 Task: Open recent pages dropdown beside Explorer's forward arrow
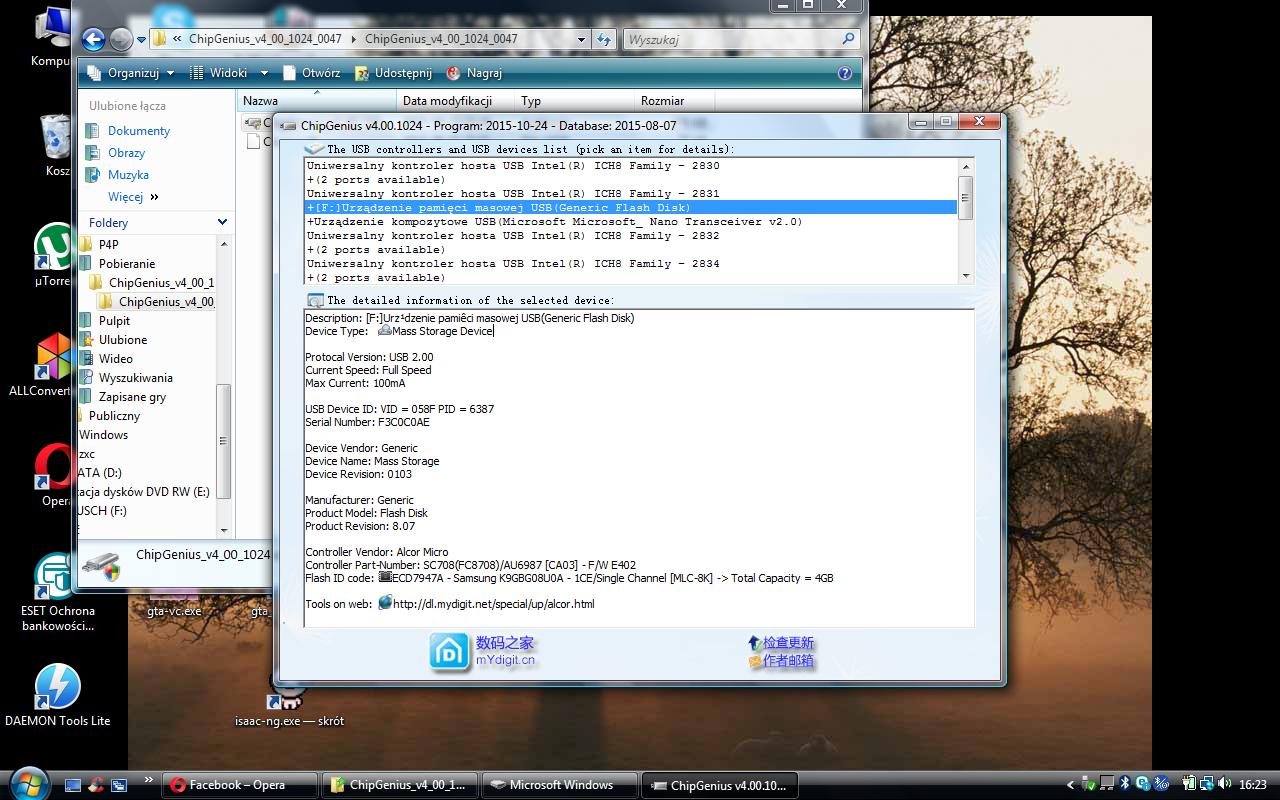click(x=141, y=40)
